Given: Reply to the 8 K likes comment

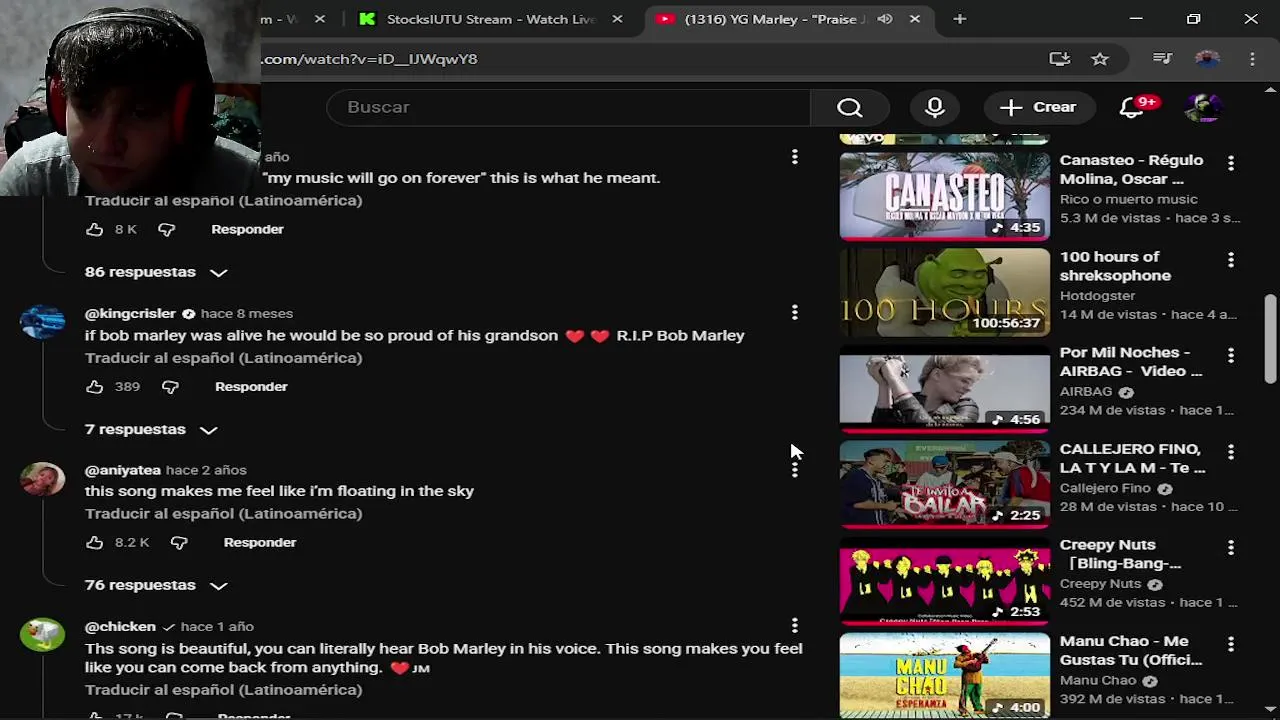Looking at the screenshot, I should click(x=247, y=229).
